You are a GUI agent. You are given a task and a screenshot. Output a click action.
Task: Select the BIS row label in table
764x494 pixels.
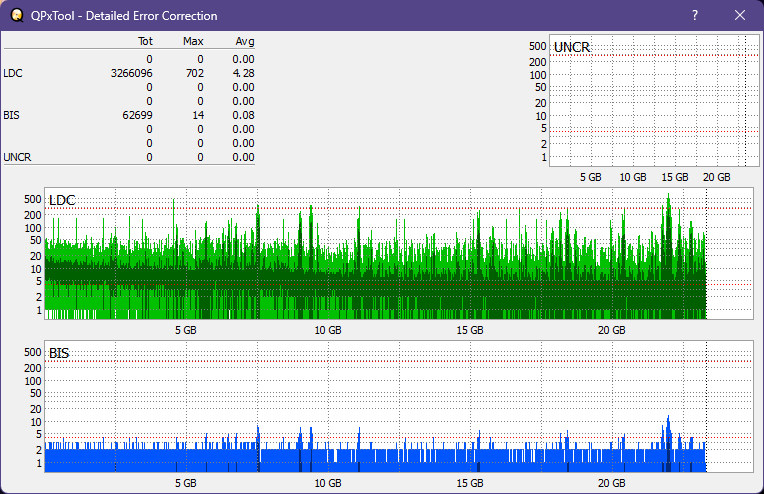(11, 115)
